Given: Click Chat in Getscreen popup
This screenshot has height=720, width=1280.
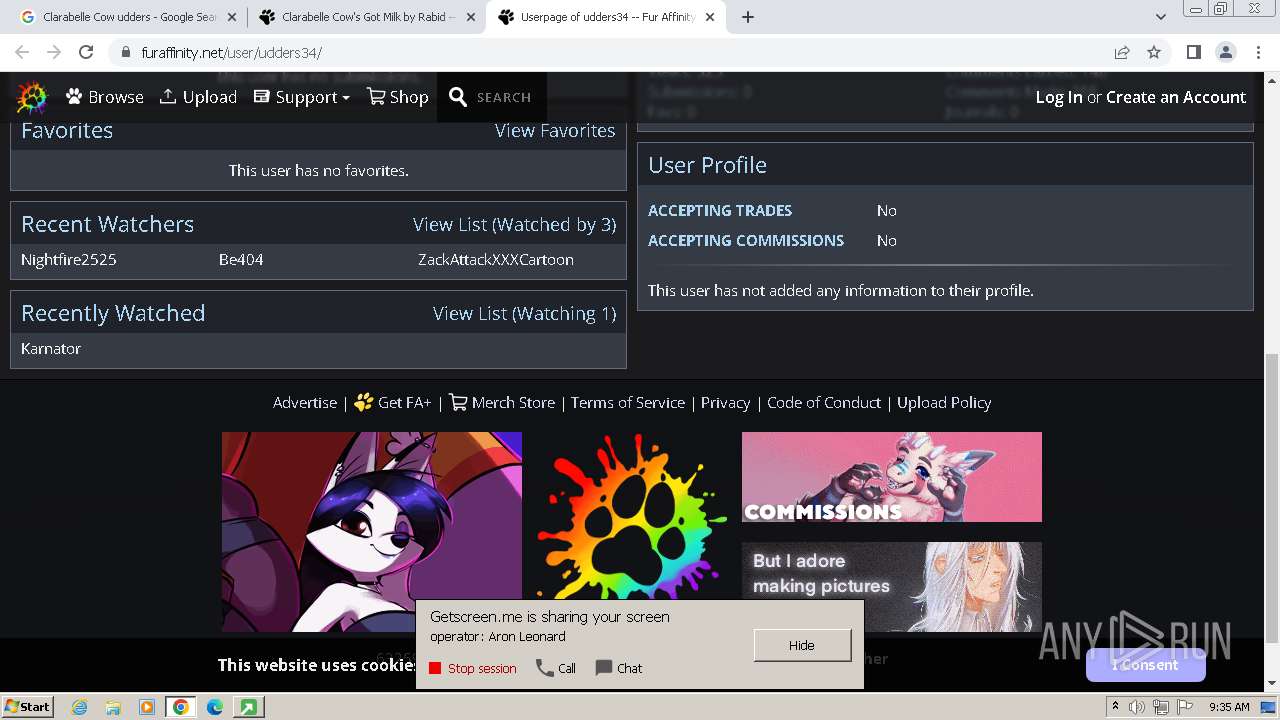Looking at the screenshot, I should point(619,668).
